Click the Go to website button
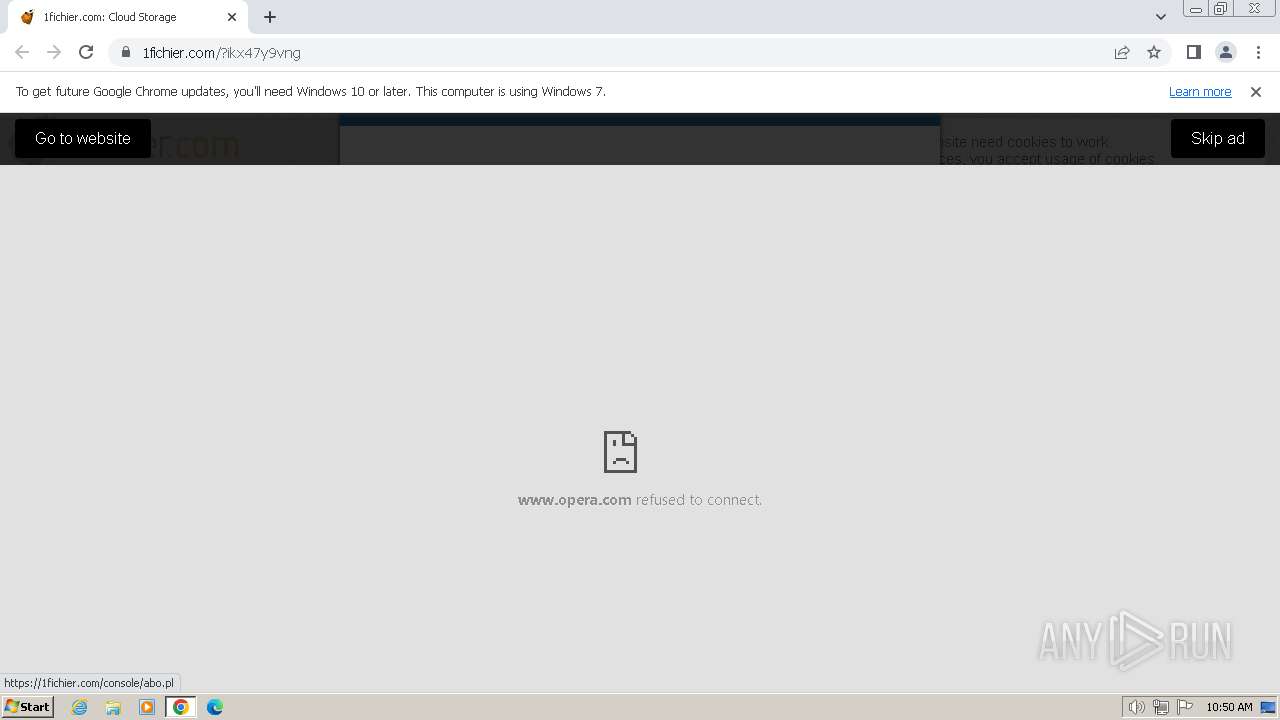Screen dimensions: 1280x720 (83, 138)
